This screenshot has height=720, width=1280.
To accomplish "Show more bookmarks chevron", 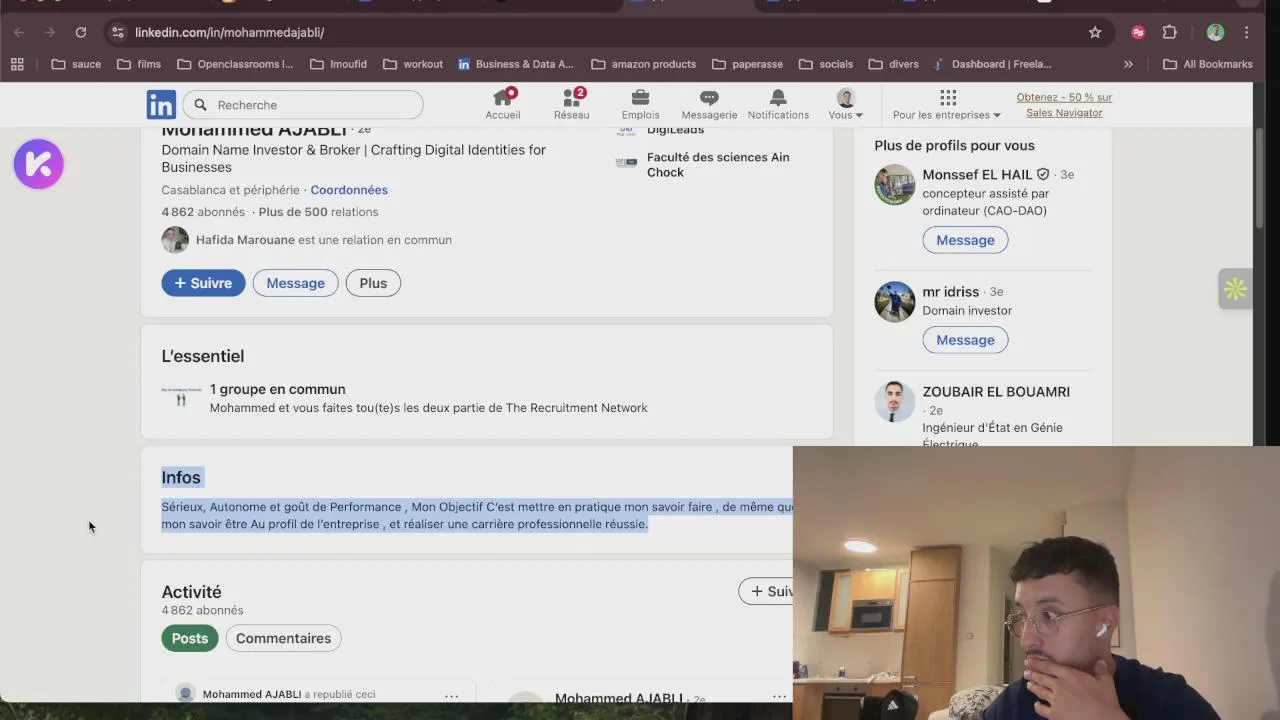I will click(1128, 64).
